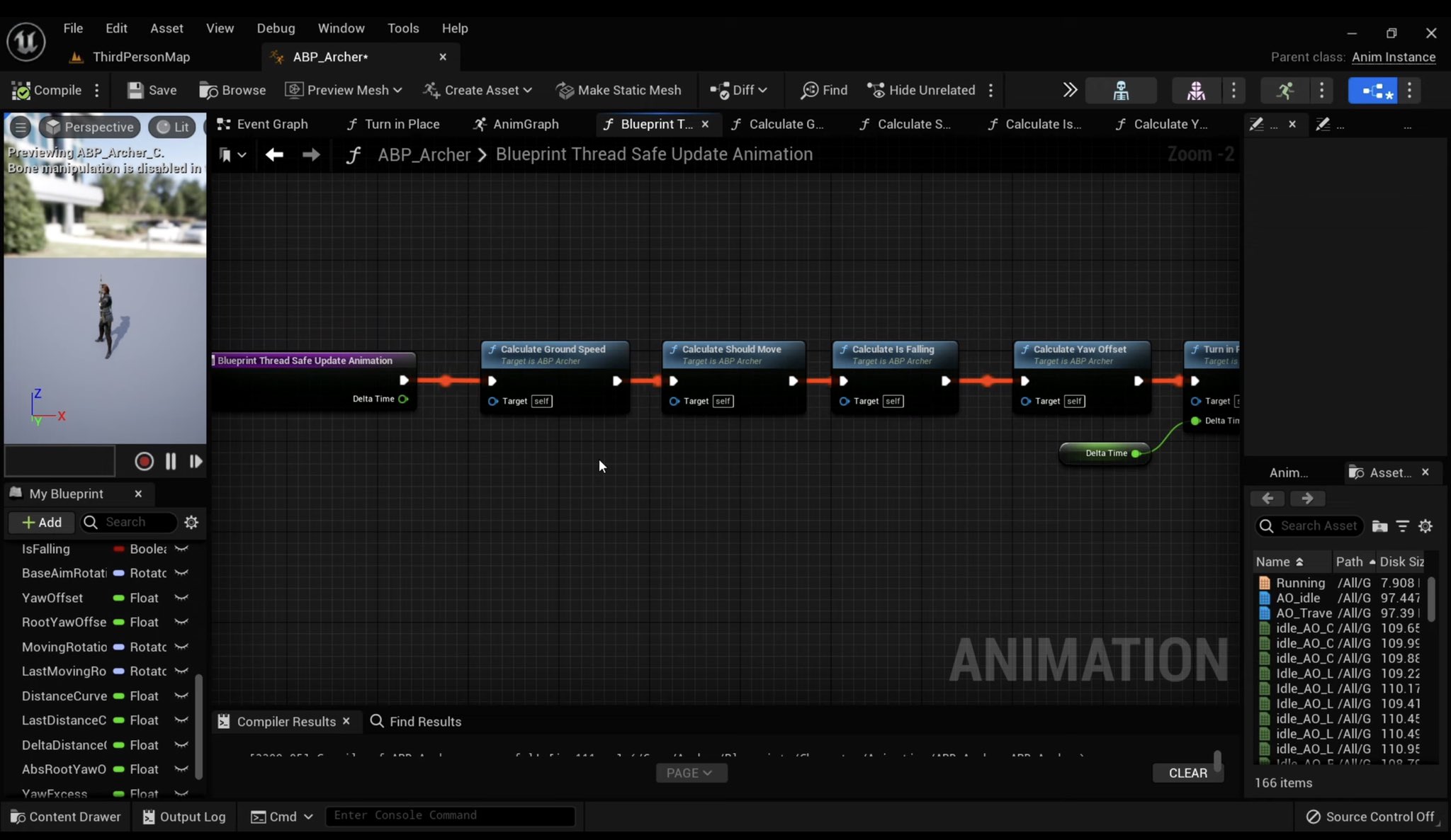Toggle the Perspective viewport mode
The image size is (1451, 840).
coord(89,127)
